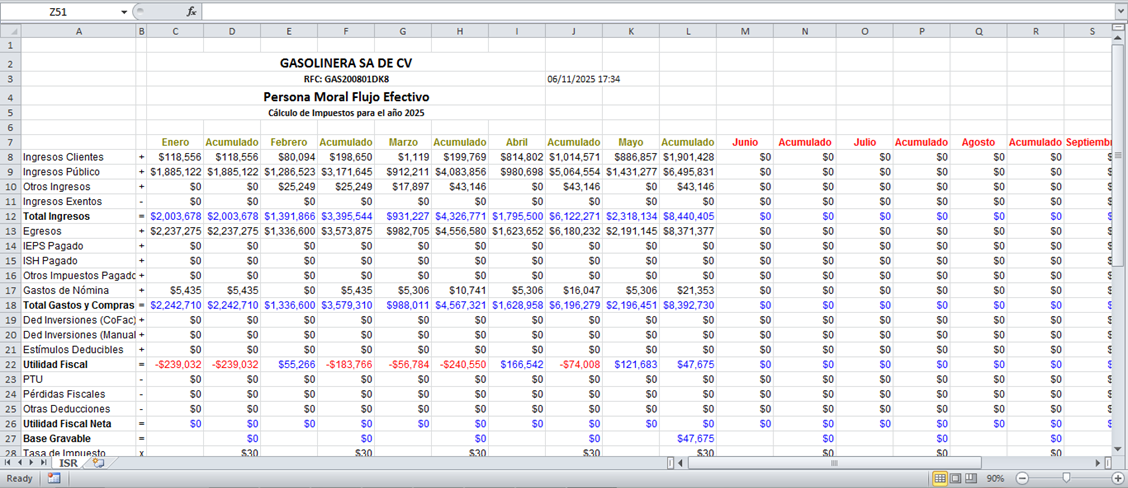The image size is (1128, 488).
Task: Select the ISR sheet tab
Action: [68, 463]
